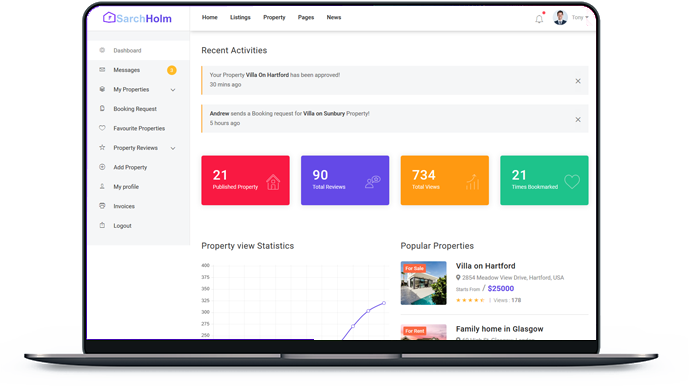Open the Pages menu in top navigation

[x=306, y=17]
